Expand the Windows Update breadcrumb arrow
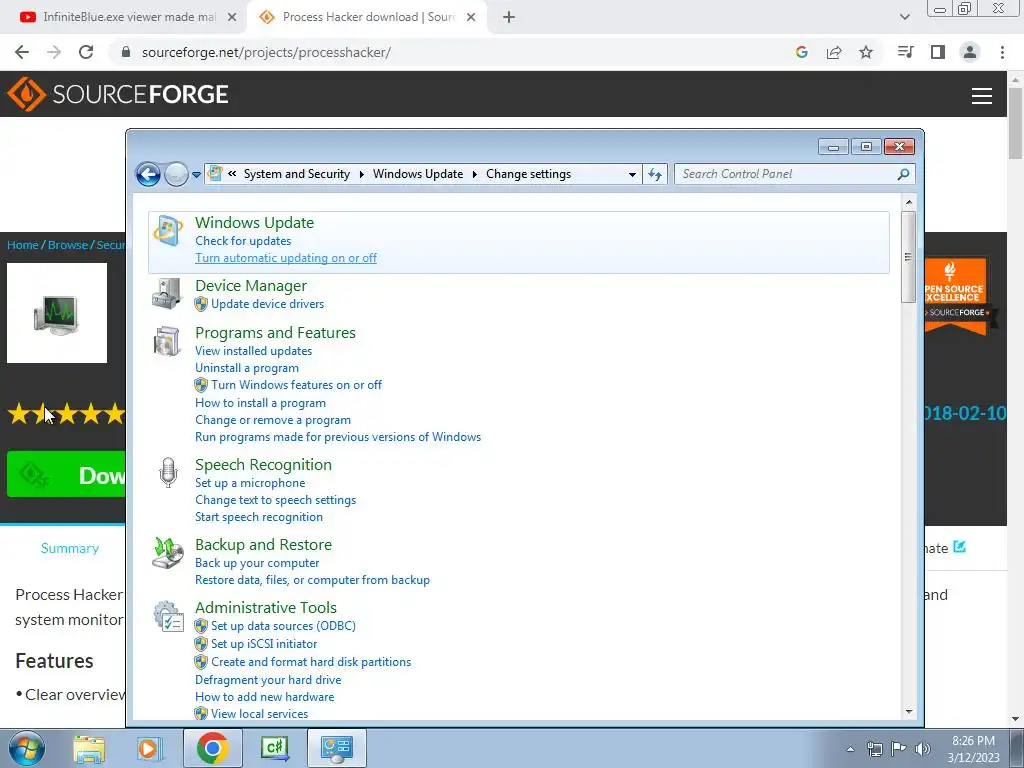Image resolution: width=1024 pixels, height=768 pixels. click(x=474, y=174)
